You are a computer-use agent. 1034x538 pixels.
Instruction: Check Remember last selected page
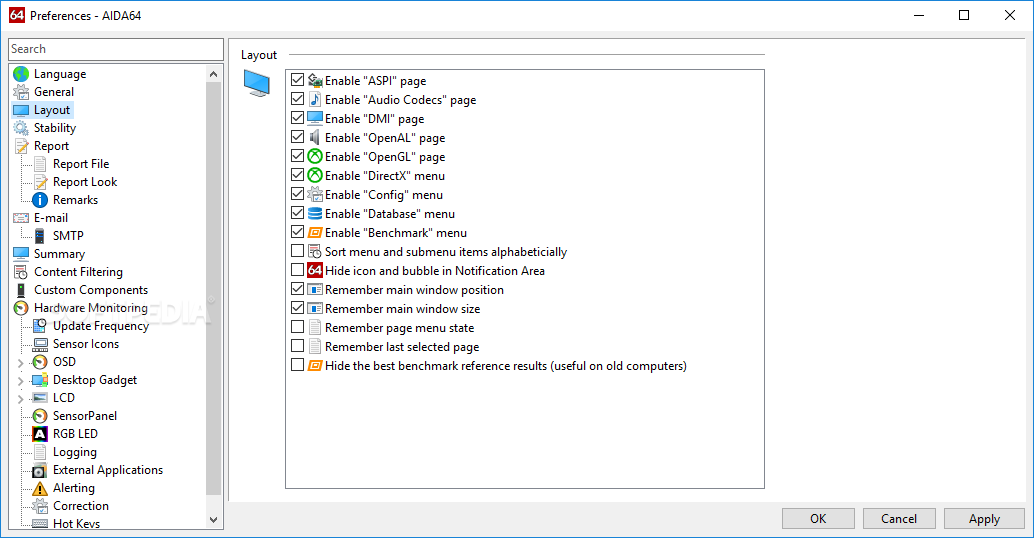point(297,346)
